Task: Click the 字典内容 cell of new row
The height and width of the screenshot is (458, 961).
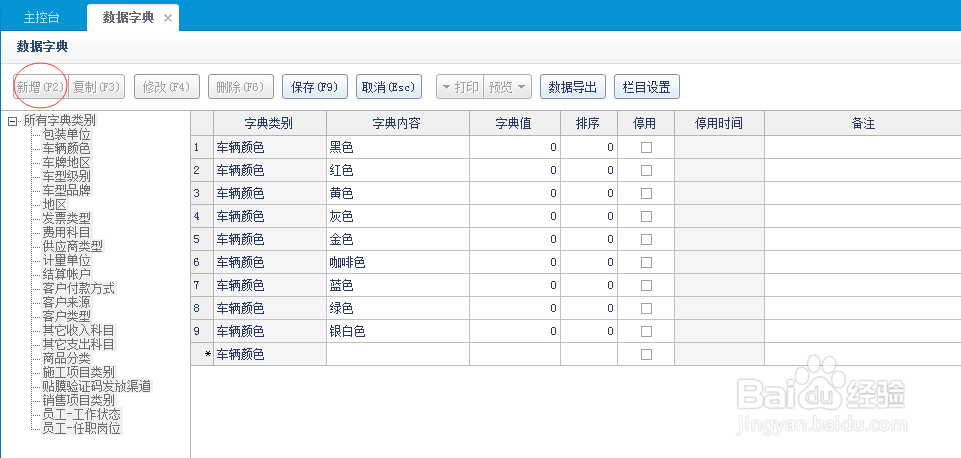Action: [398, 354]
